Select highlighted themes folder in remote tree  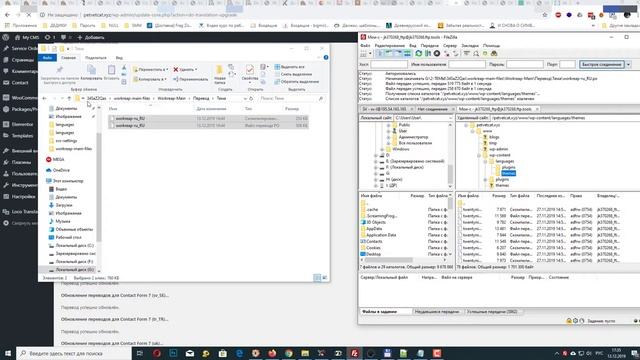coord(509,173)
